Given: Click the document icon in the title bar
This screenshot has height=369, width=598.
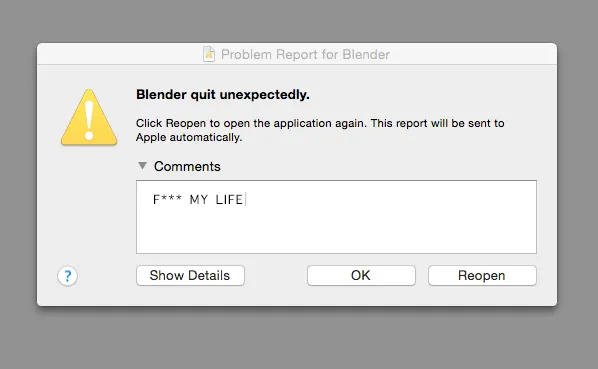Looking at the screenshot, I should pyautogui.click(x=209, y=54).
